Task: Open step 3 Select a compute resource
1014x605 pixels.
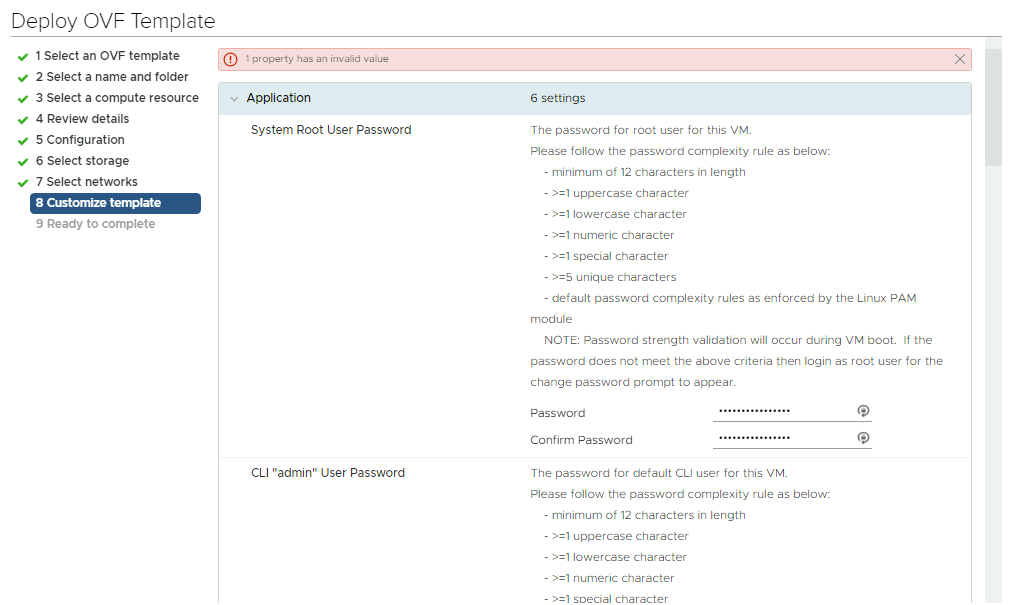Action: pos(117,98)
